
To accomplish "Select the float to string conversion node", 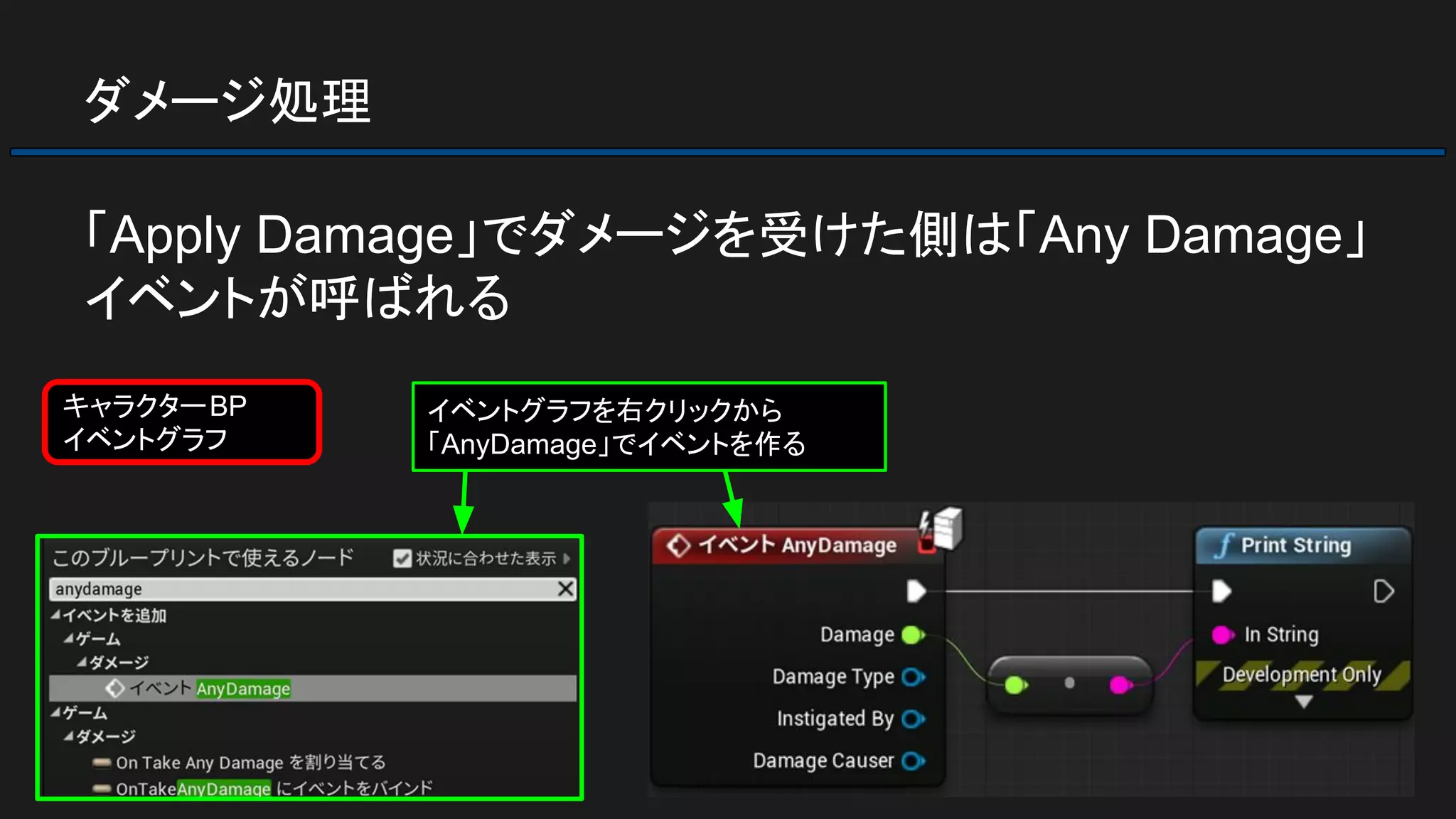I will click(1069, 685).
